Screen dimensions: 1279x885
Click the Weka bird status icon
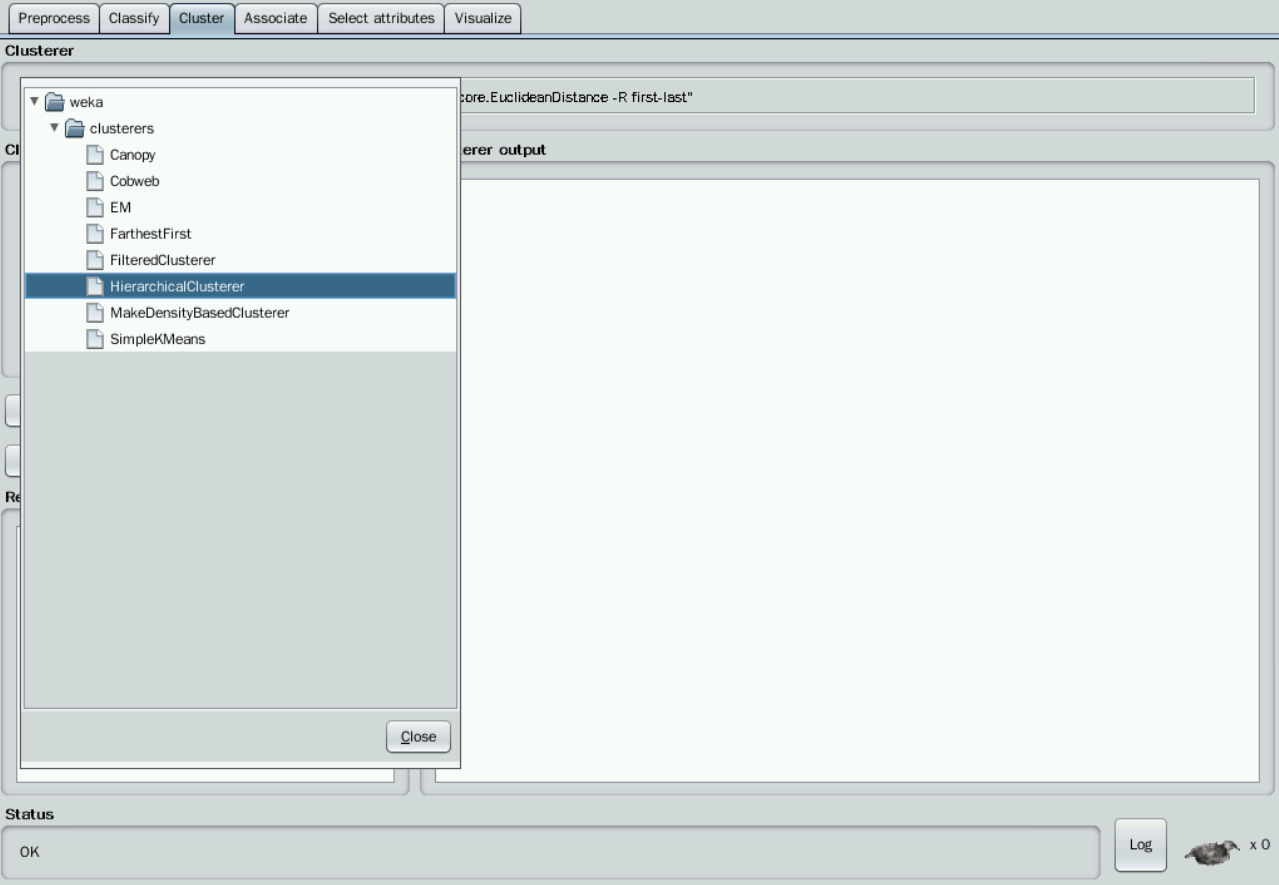point(1211,852)
